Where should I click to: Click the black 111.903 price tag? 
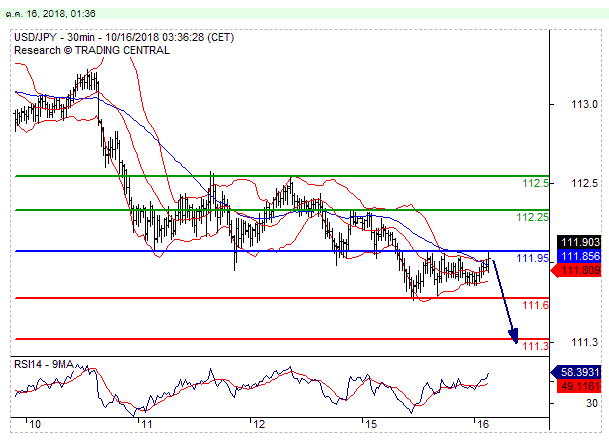coord(579,242)
